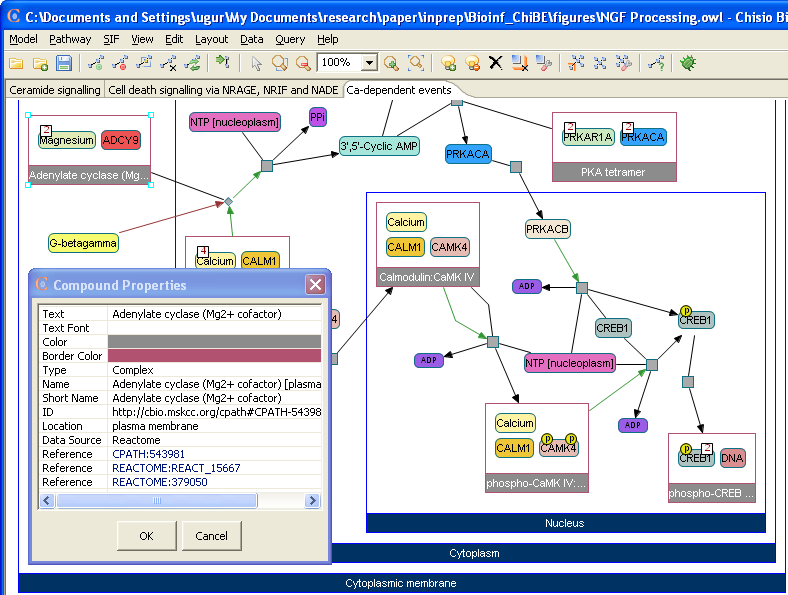Switch to Cell death signalling tab
The height and width of the screenshot is (595, 788).
[223, 90]
